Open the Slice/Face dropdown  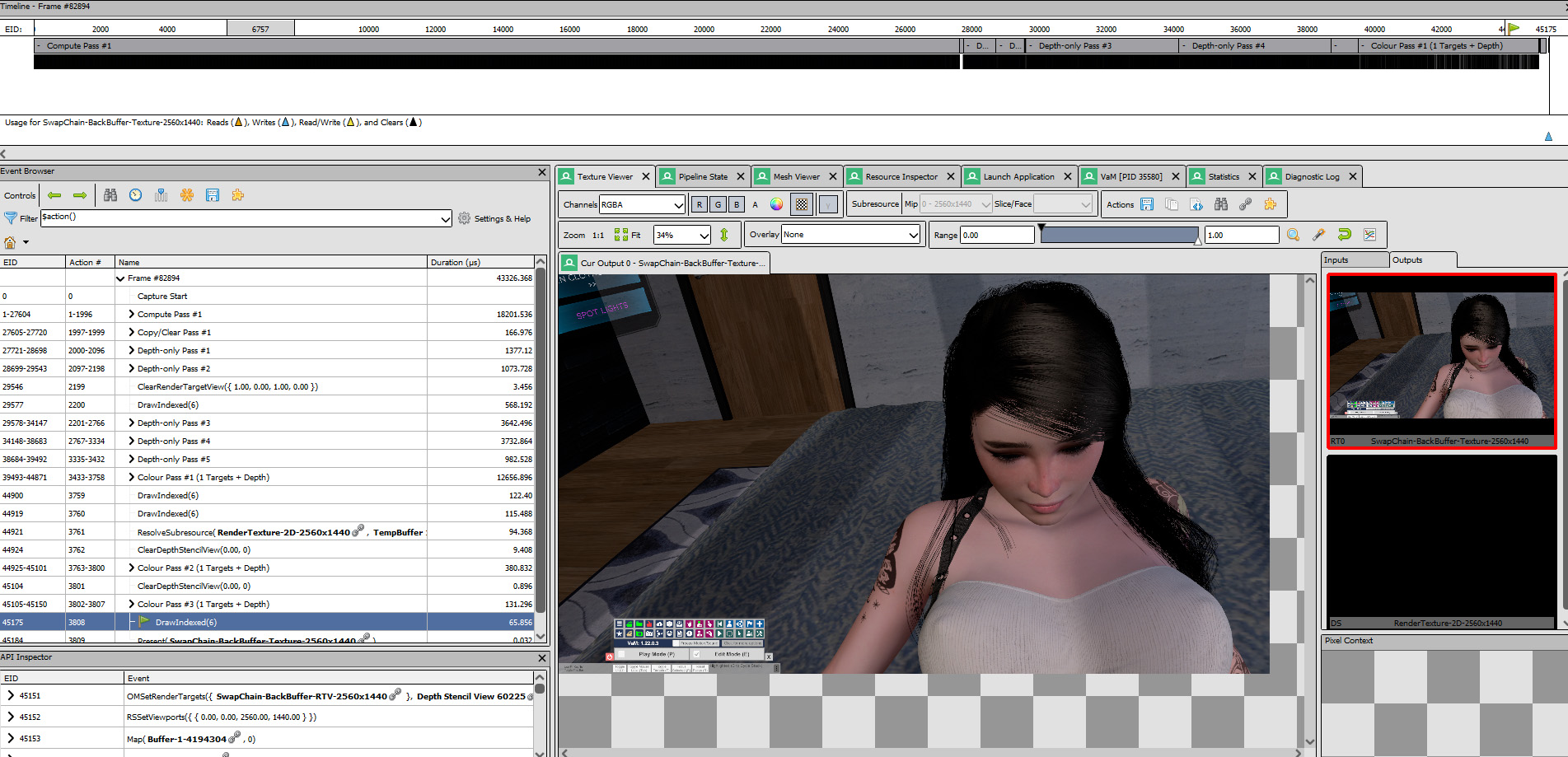1063,204
